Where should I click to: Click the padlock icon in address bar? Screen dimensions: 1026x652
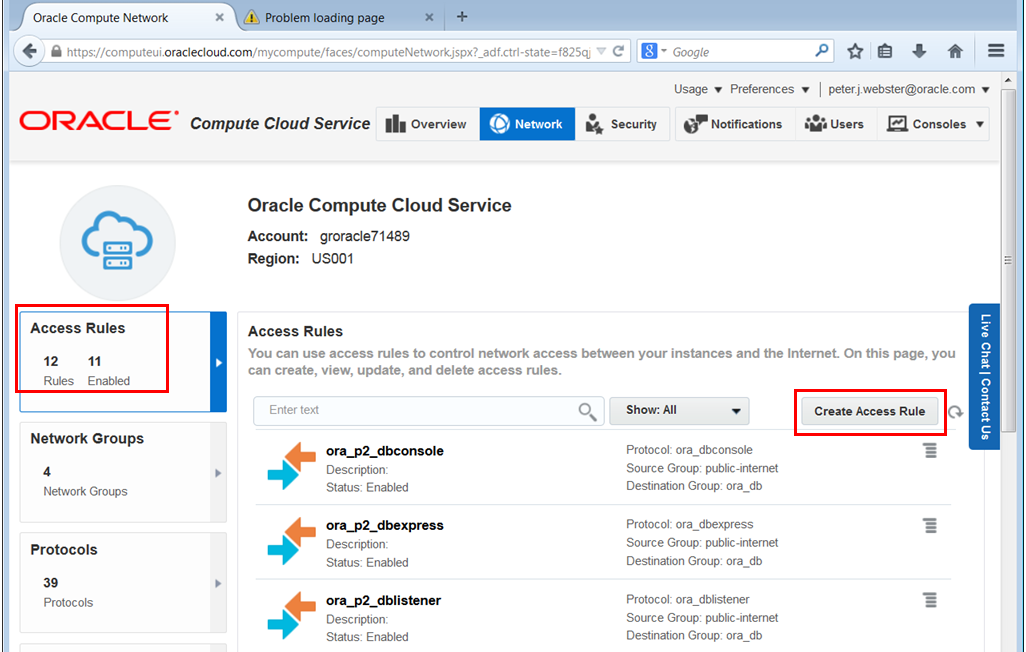(x=56, y=52)
